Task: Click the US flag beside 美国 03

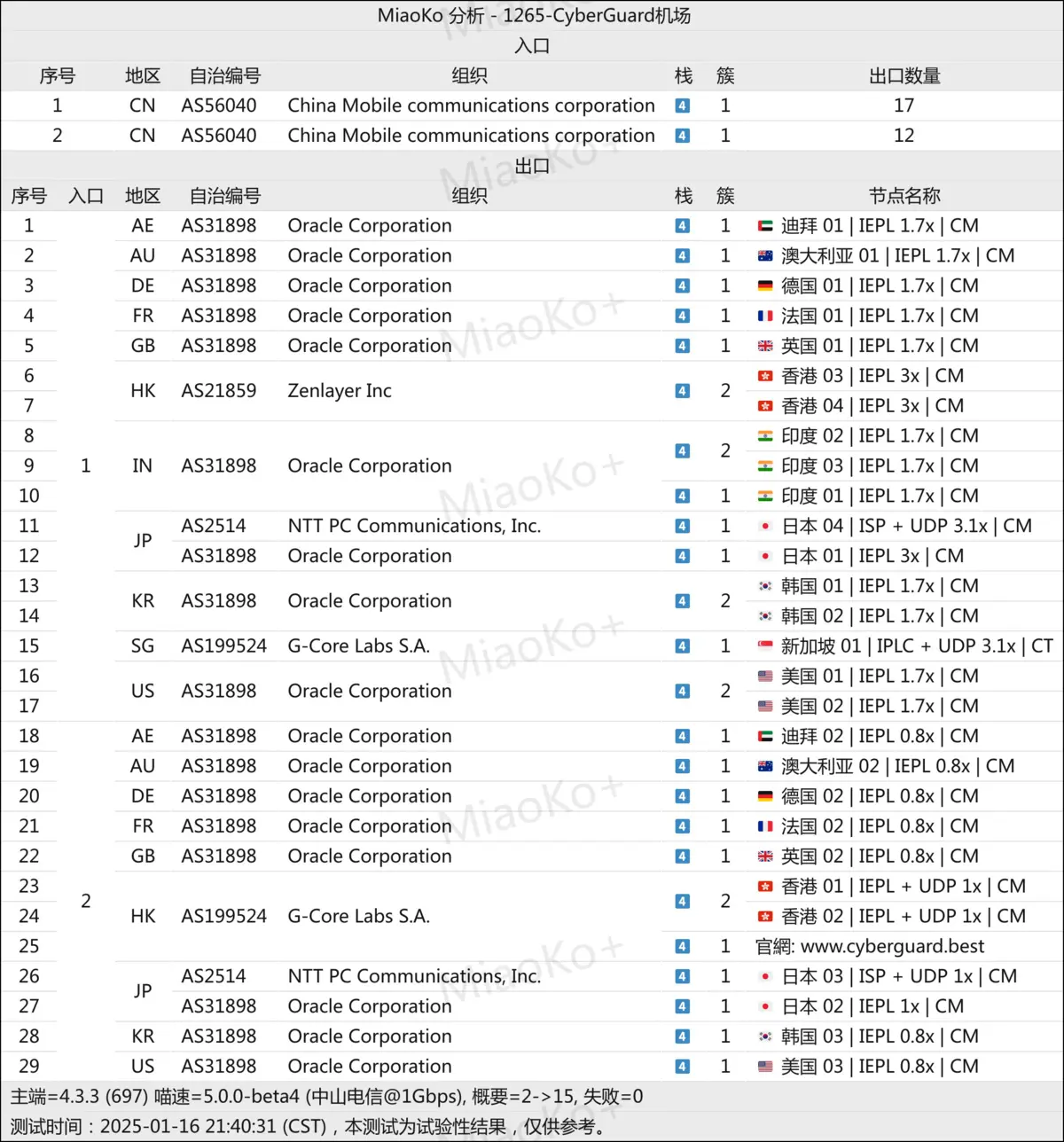Action: 765,1067
